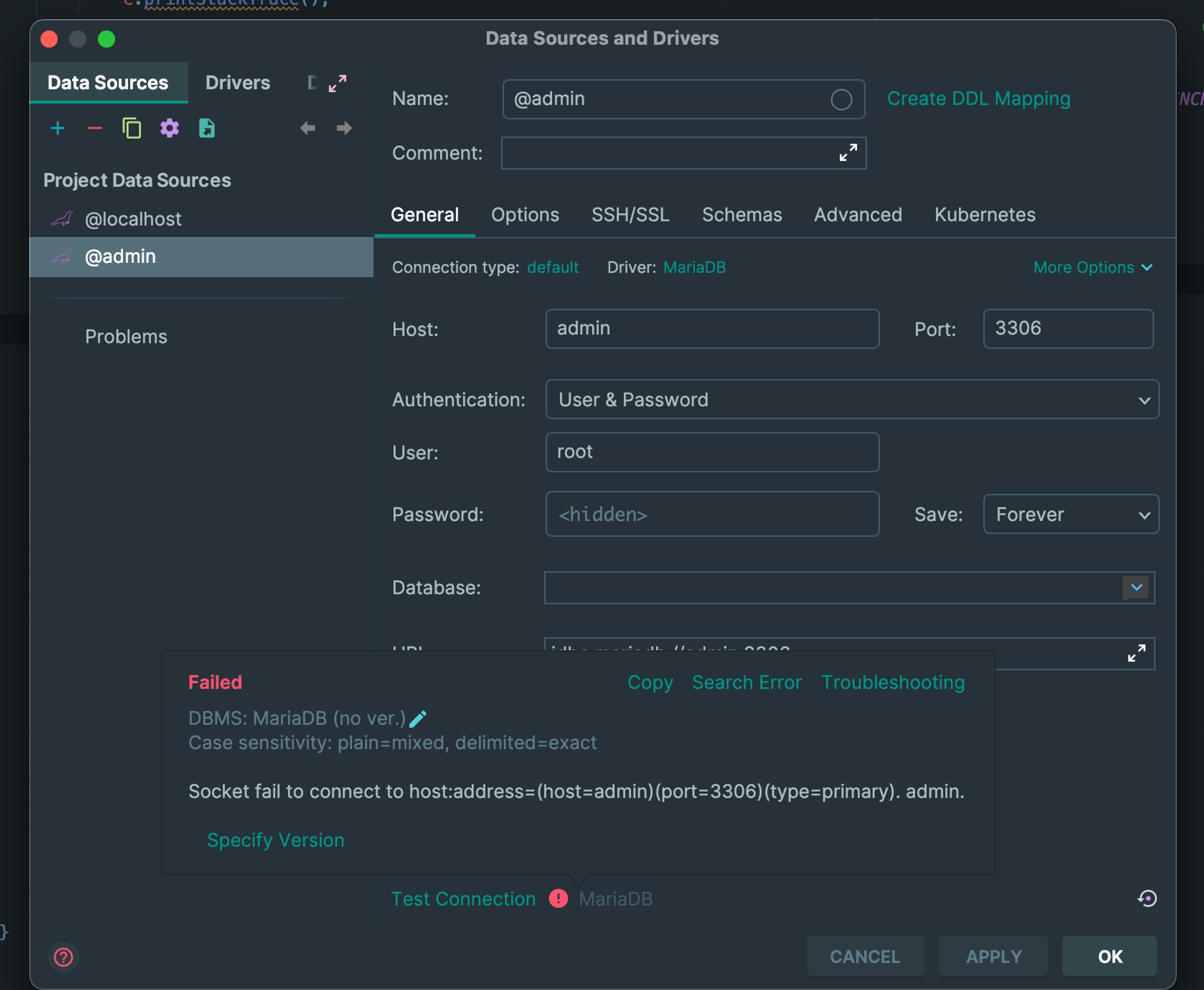Add a new data source with plus icon
This screenshot has height=990, width=1204.
click(x=58, y=128)
